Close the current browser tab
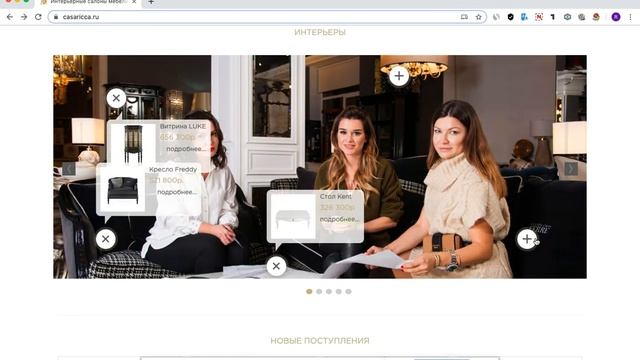The width and height of the screenshot is (640, 360). point(134,2)
